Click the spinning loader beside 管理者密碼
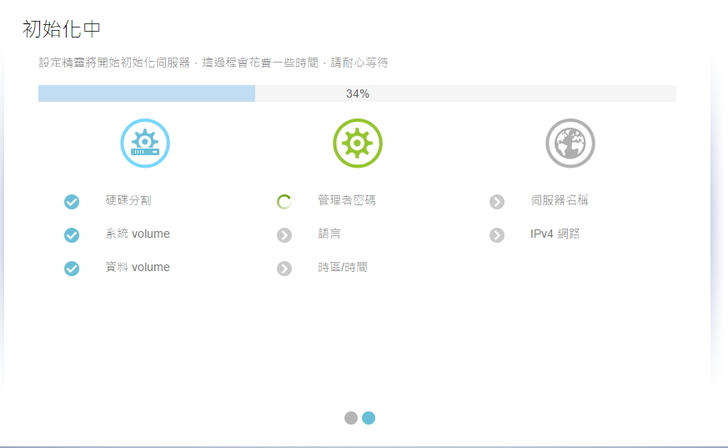 [x=284, y=202]
